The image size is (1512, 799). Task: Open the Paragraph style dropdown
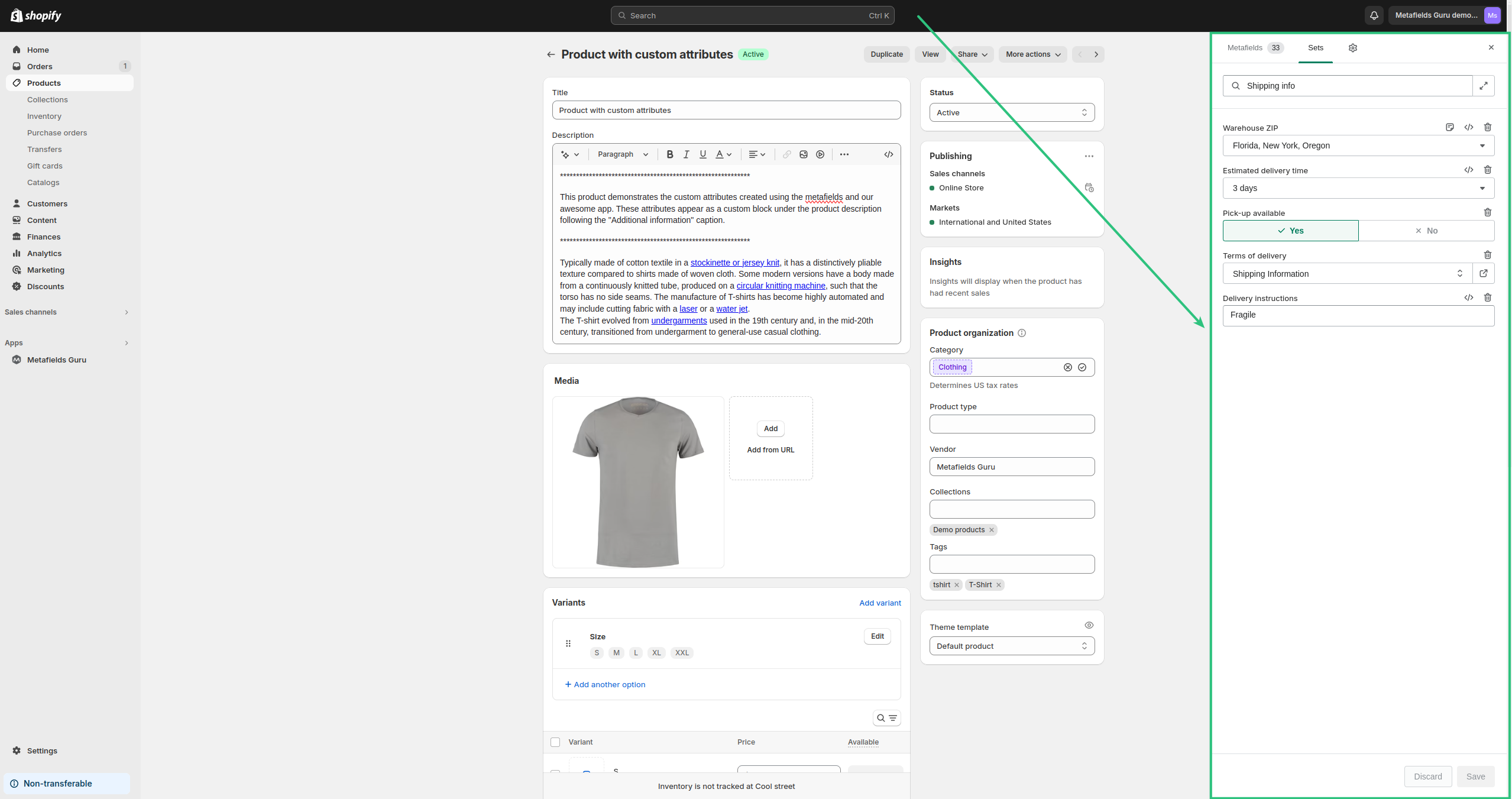[x=623, y=154]
